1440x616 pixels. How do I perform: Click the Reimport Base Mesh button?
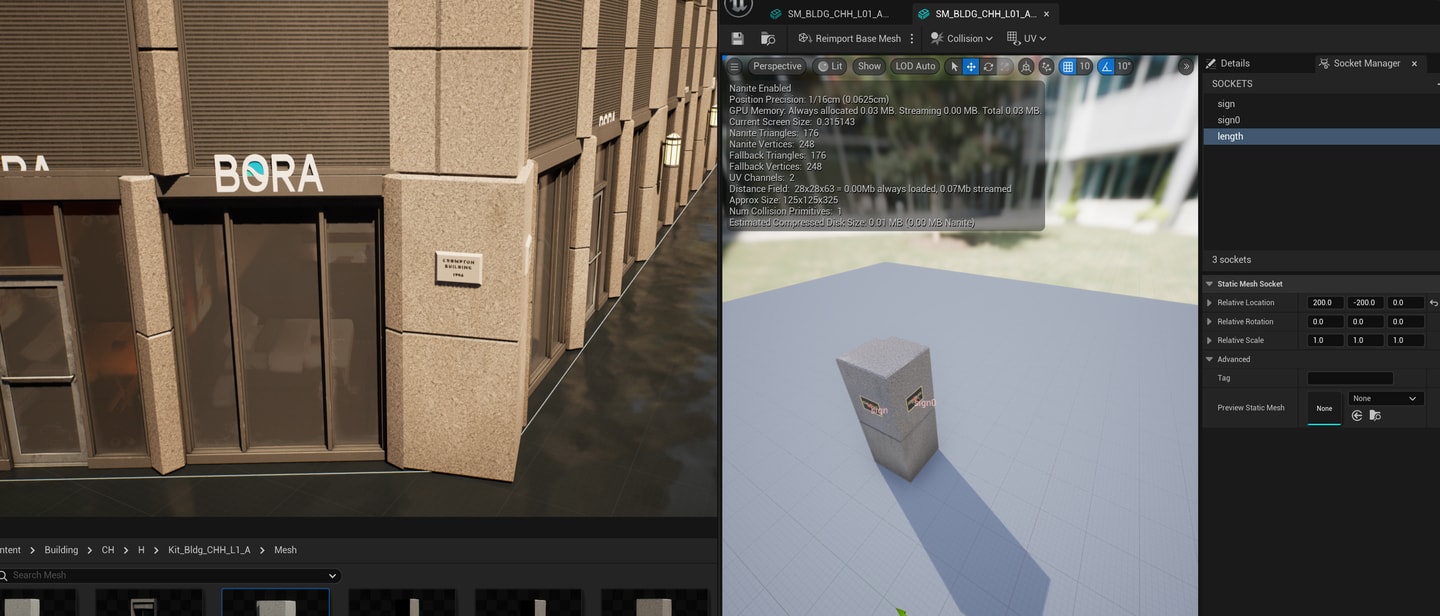tap(849, 38)
